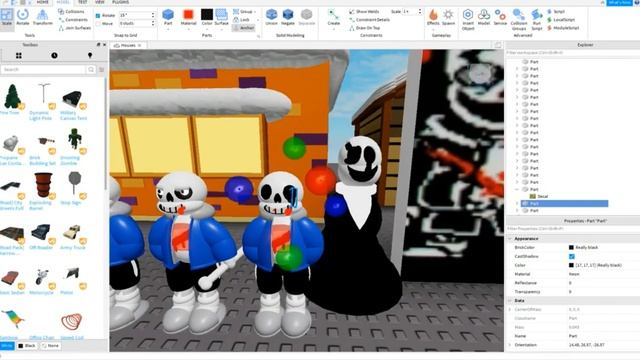
Task: Check the Move snap checkbox
Action: (x=98, y=24)
